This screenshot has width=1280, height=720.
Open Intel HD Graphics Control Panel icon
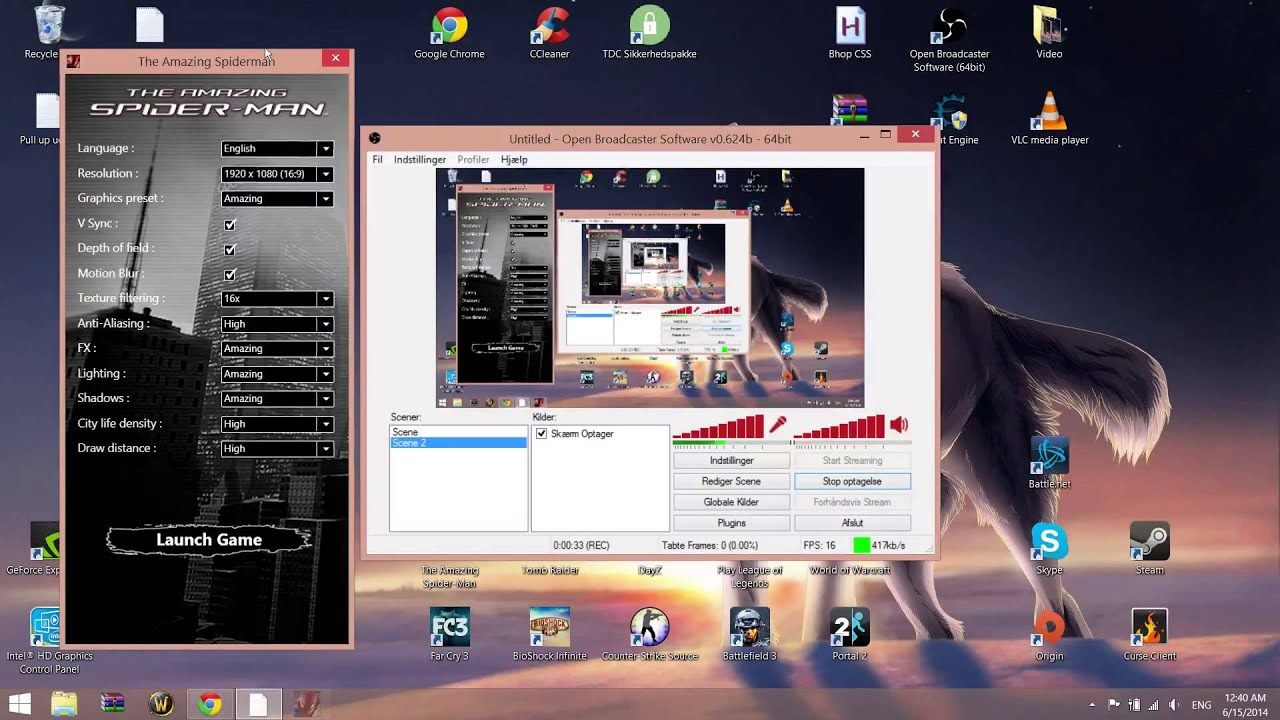49,641
